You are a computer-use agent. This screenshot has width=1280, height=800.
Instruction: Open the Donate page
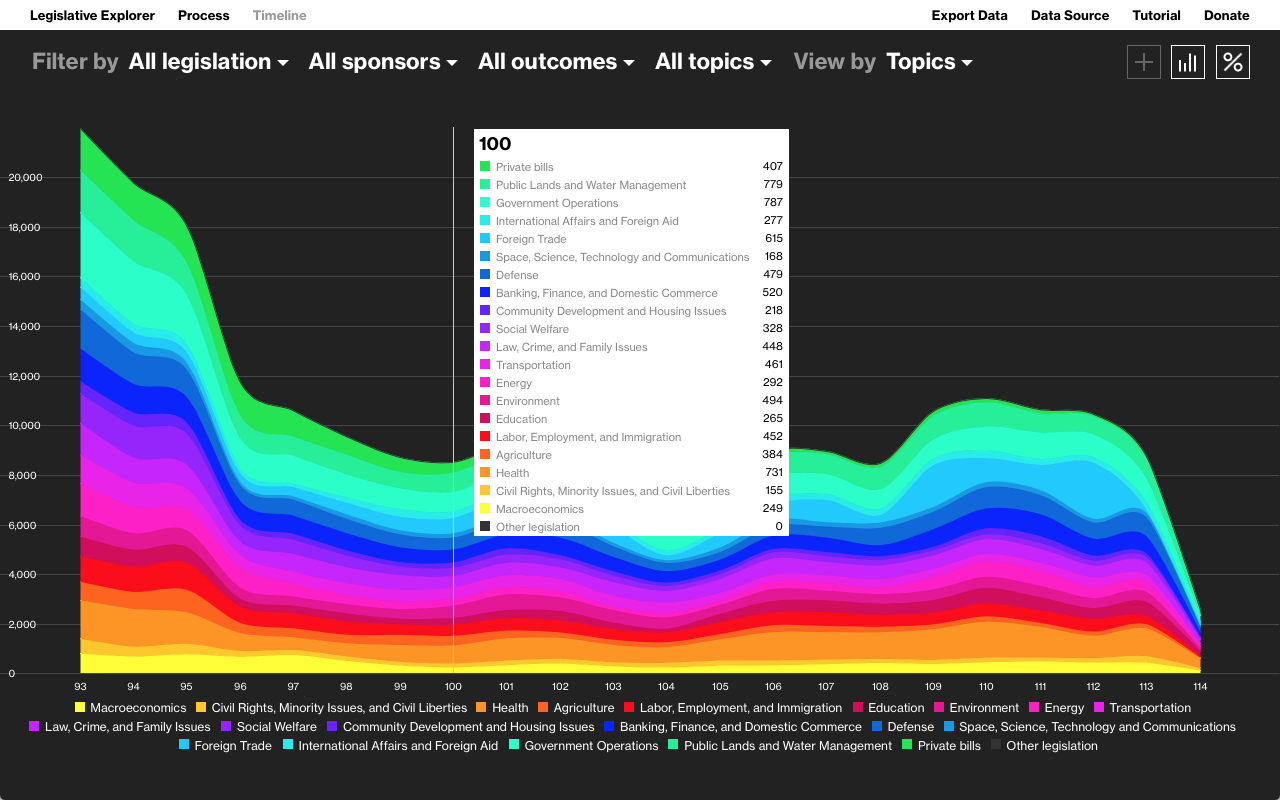point(1227,15)
